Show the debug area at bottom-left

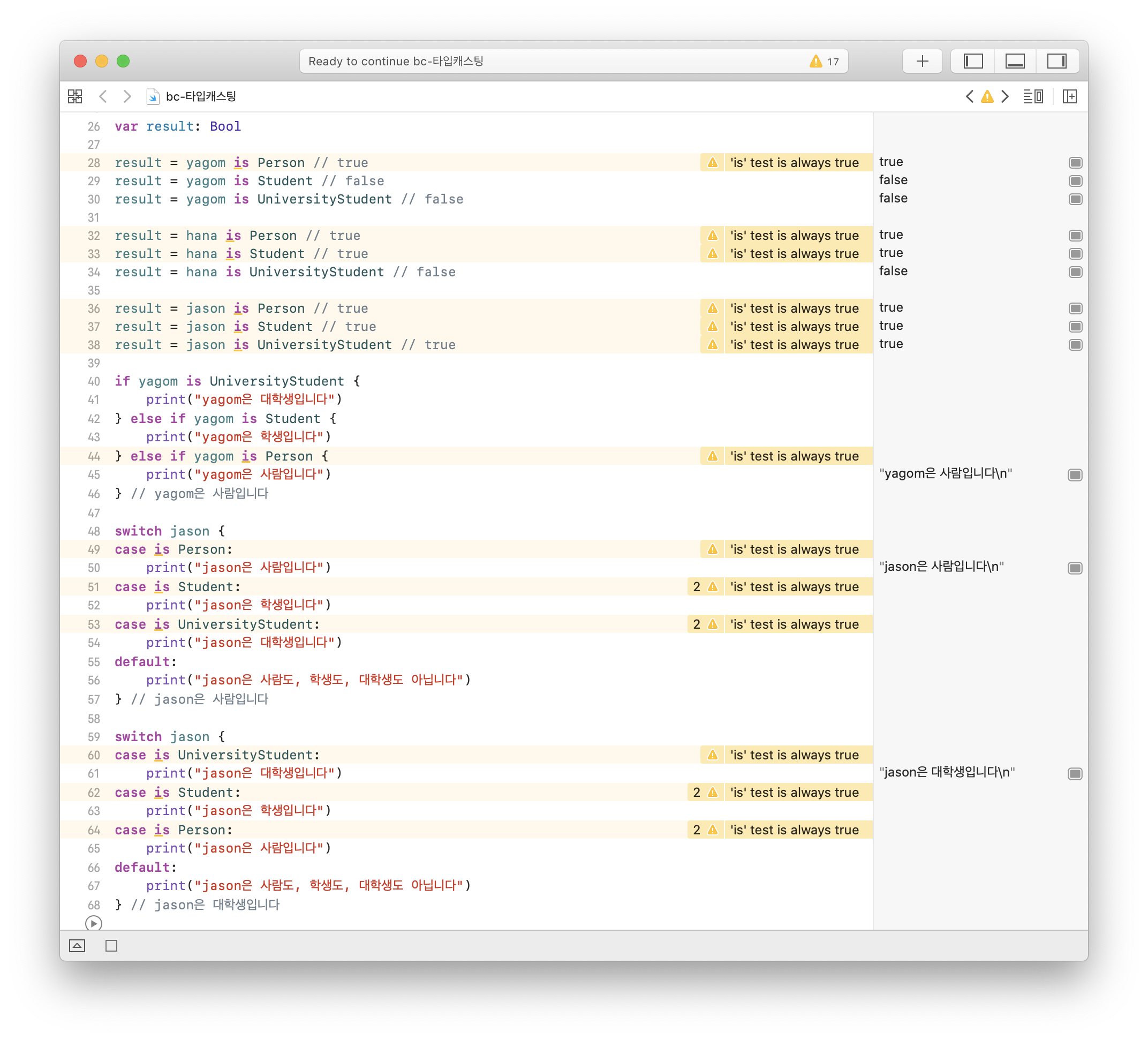77,945
